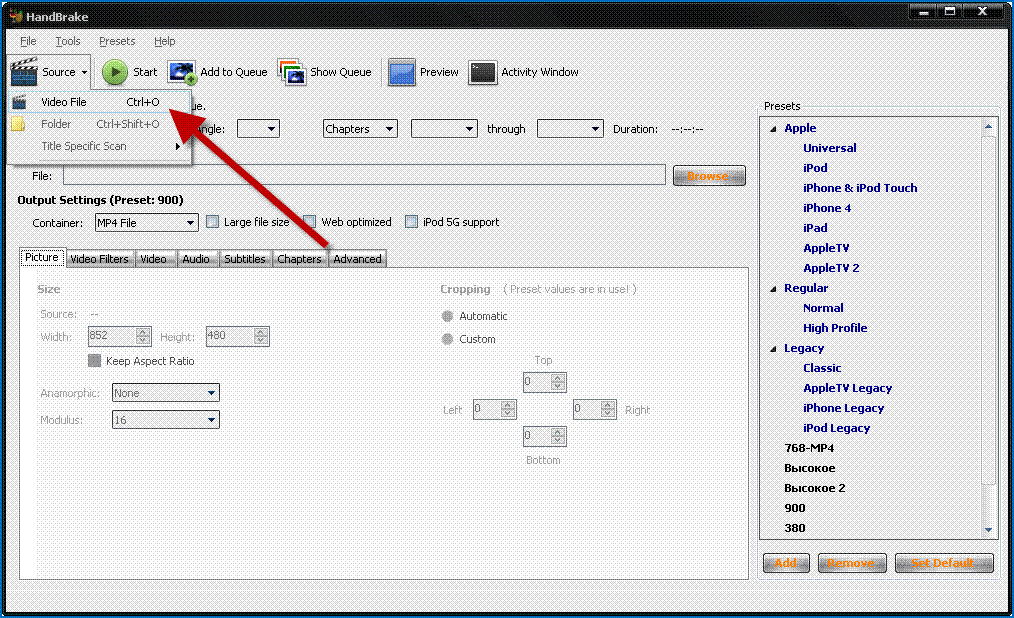Collapse the Regular presets group

tap(773, 289)
